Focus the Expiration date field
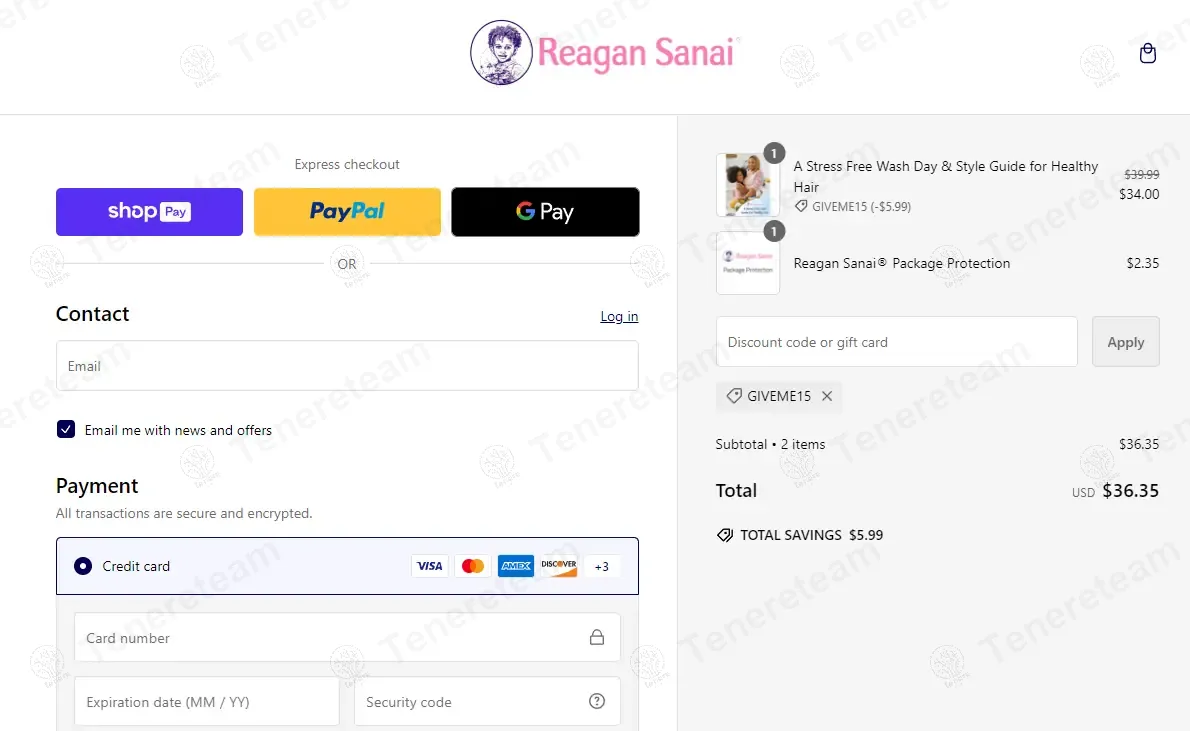 point(206,702)
